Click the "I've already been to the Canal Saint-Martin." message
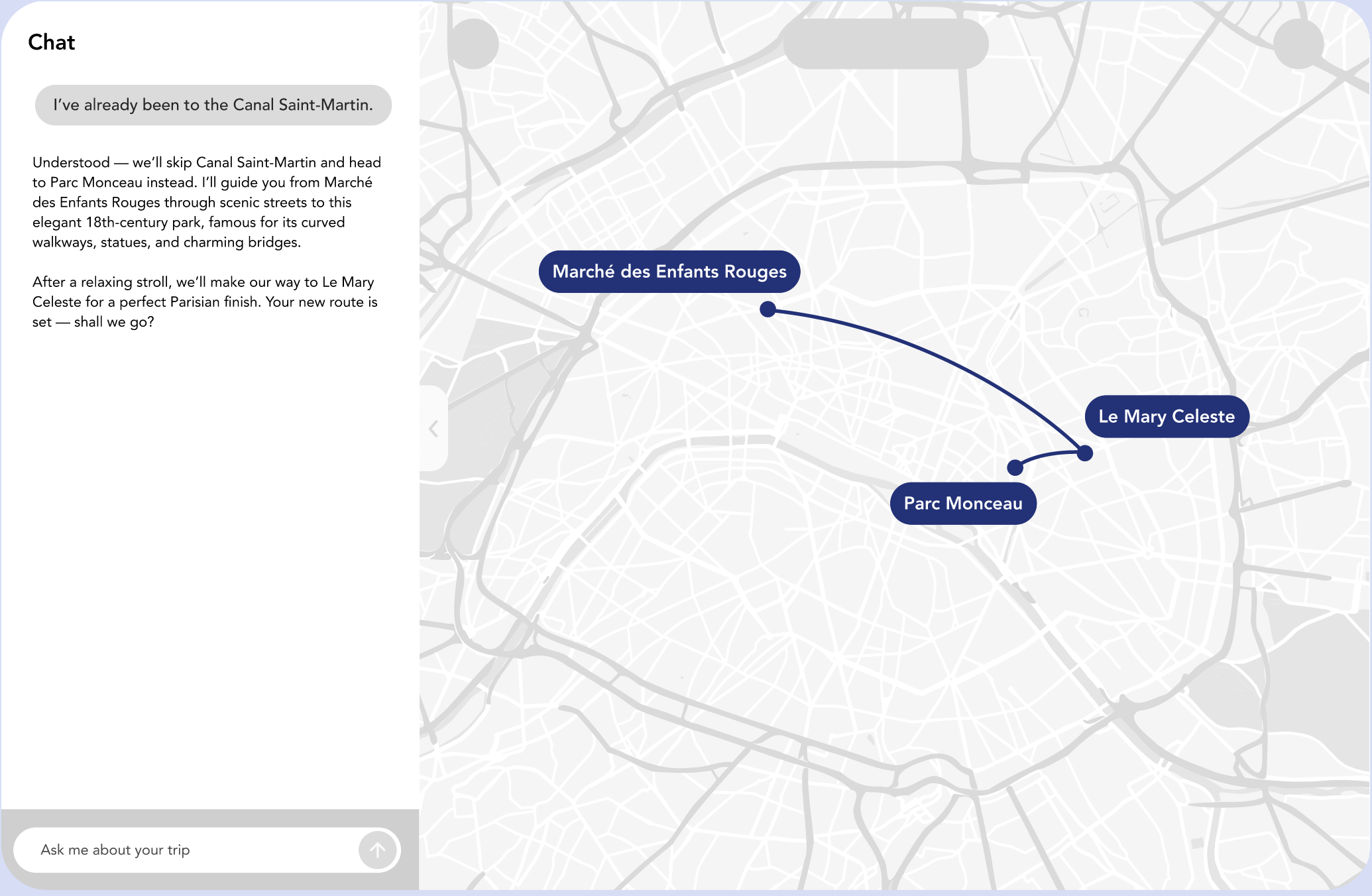Viewport: 1372px width, 896px height. [x=213, y=105]
